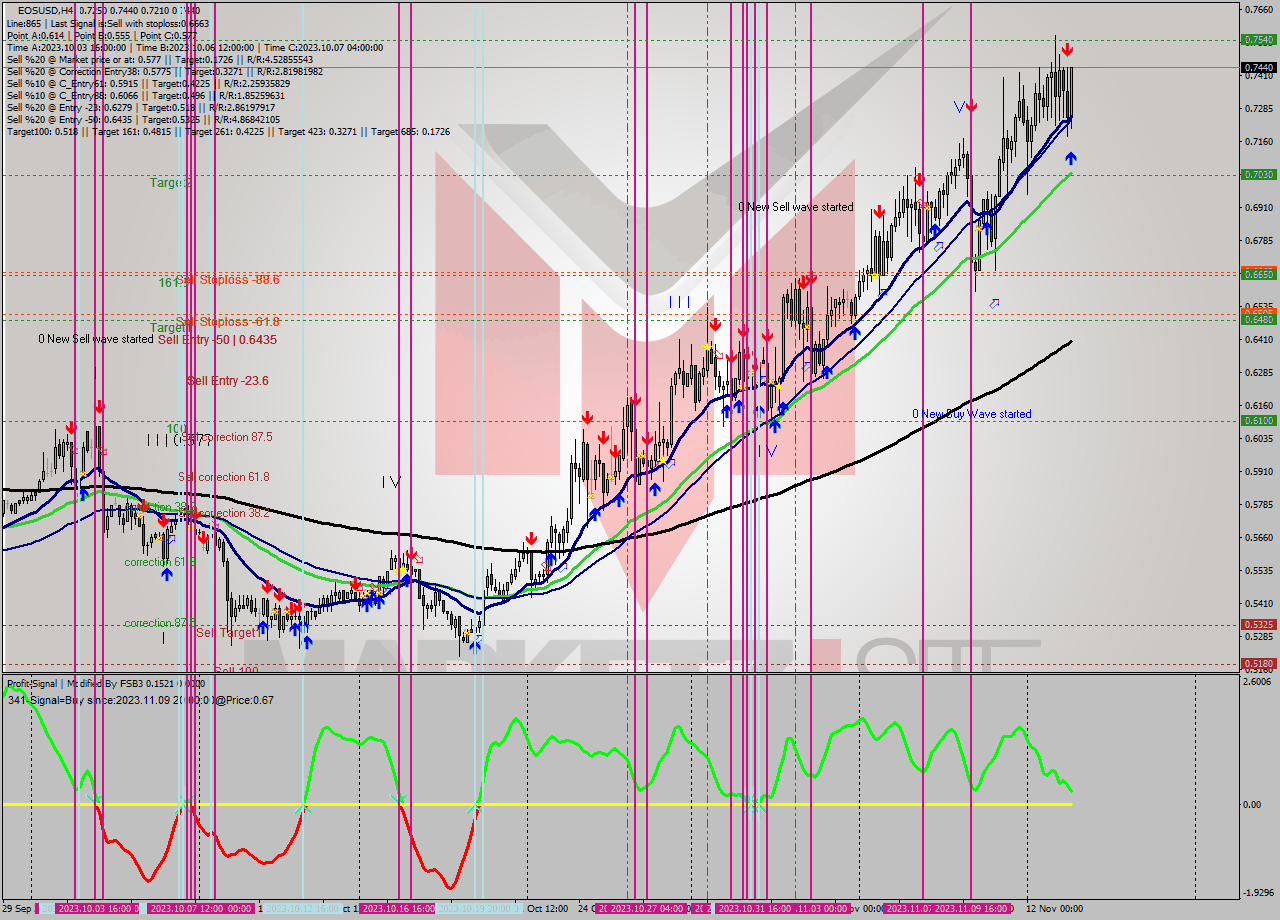Select the 'Target100: 0.518' targets info line
The image size is (1280, 920).
pyautogui.click(x=228, y=132)
